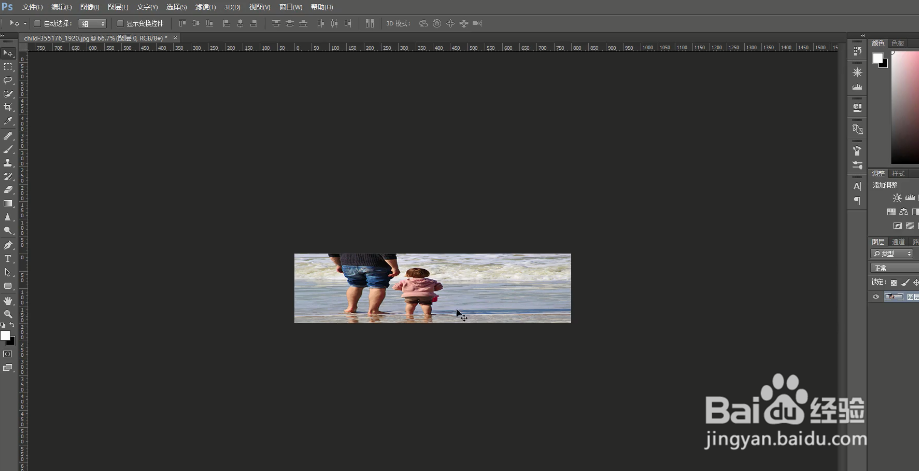Switch to the Channels tab
This screenshot has height=471, width=919.
coord(898,242)
